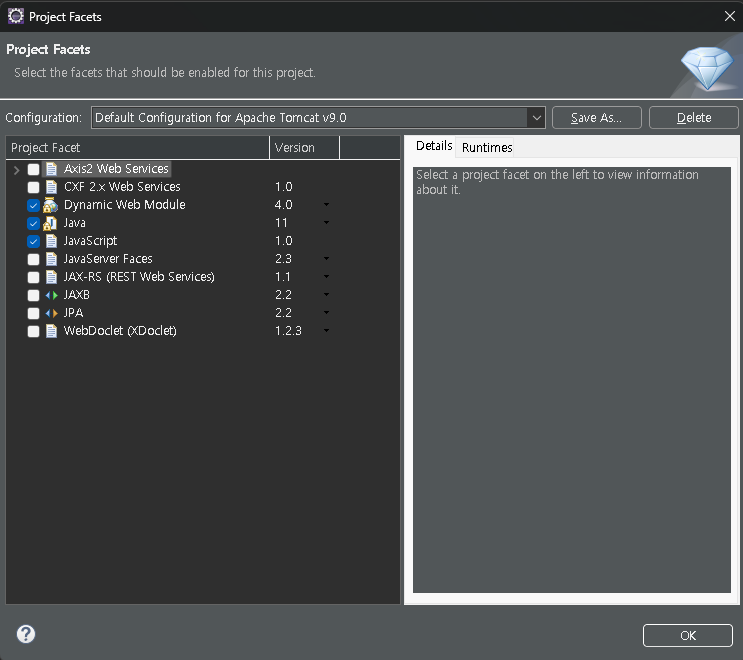
Task: Enable the WebDoclet (XDoclet) checkbox
Action: [33, 331]
